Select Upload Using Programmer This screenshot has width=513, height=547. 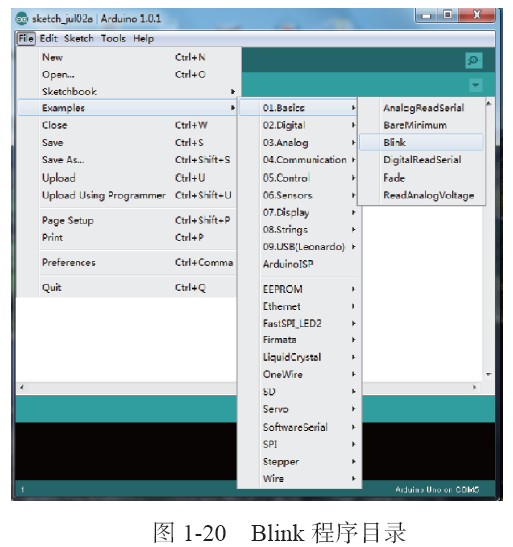pos(127,195)
